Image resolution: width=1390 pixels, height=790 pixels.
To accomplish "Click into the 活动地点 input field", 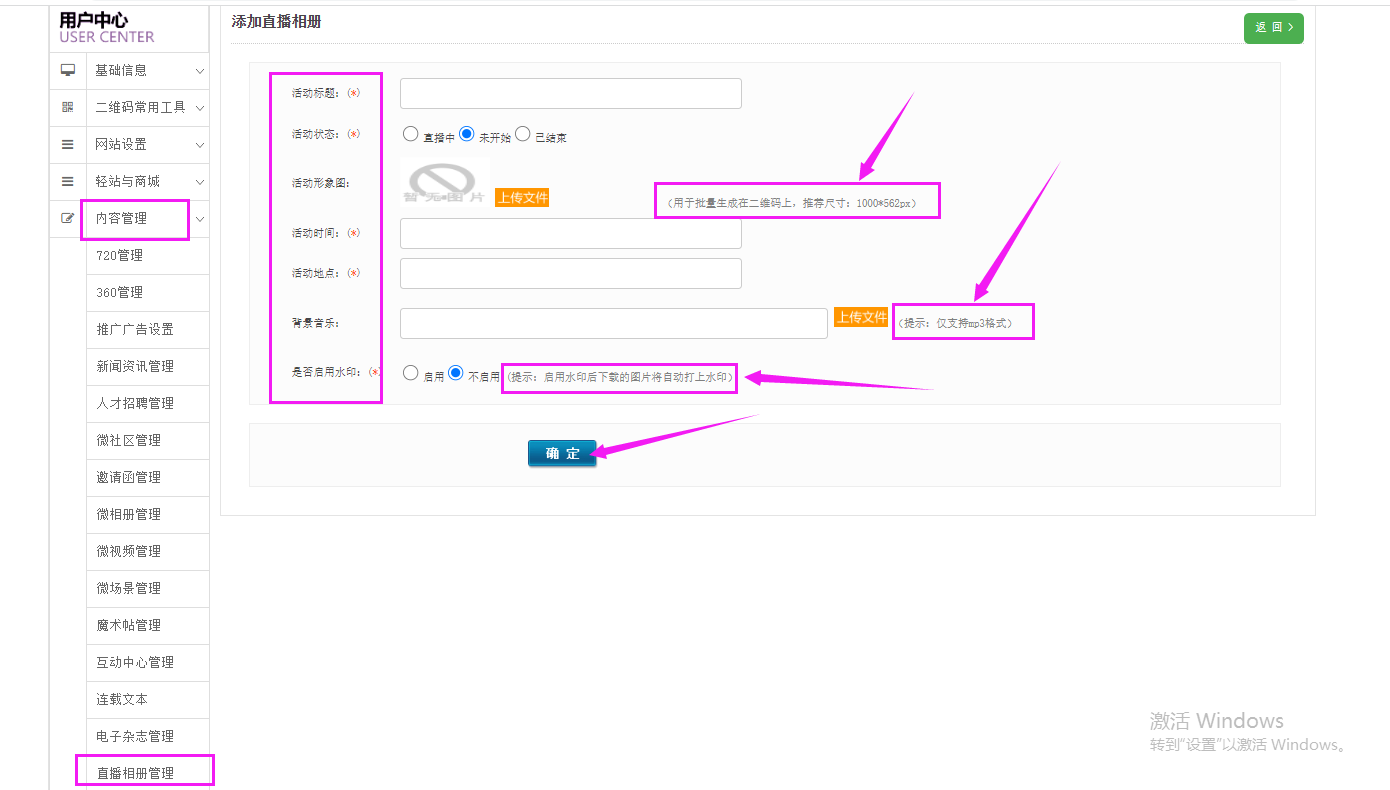I will (570, 273).
